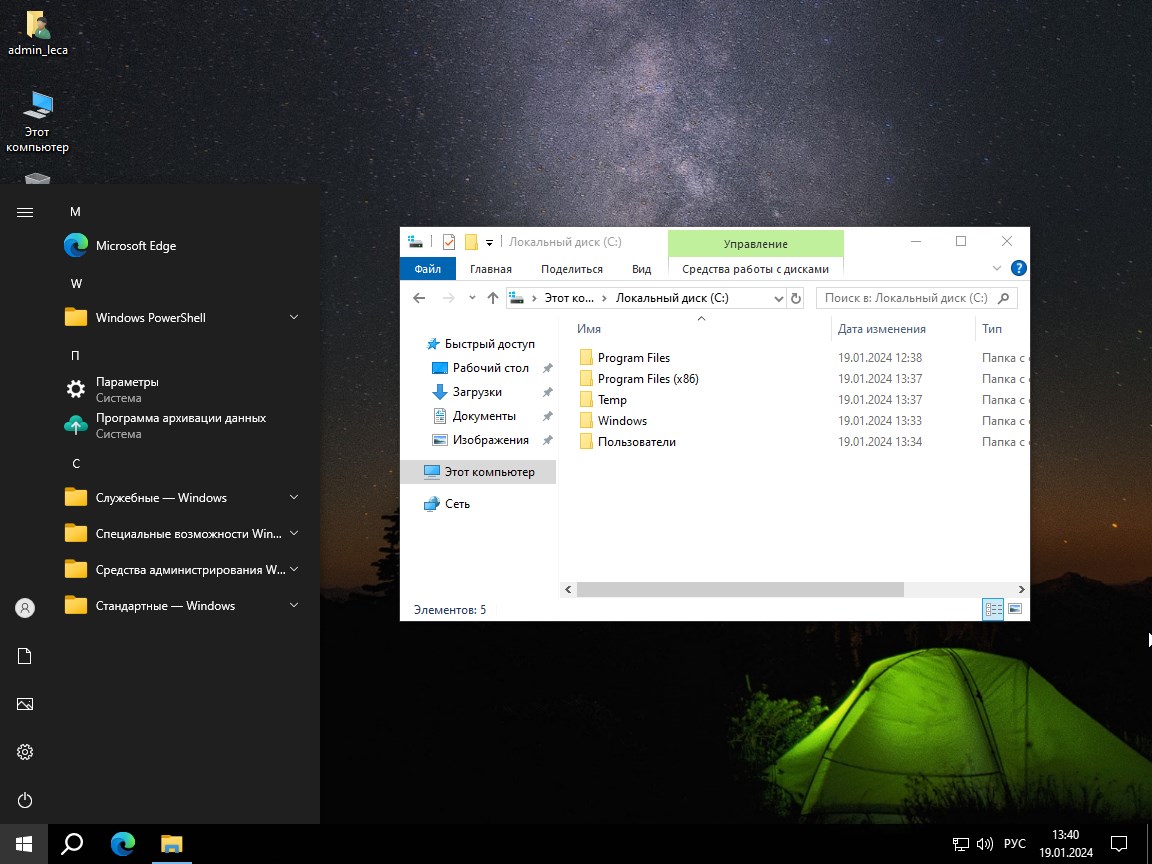Open Параметры from the Start menu
Viewport: 1152px width, 864px height.
pos(127,382)
